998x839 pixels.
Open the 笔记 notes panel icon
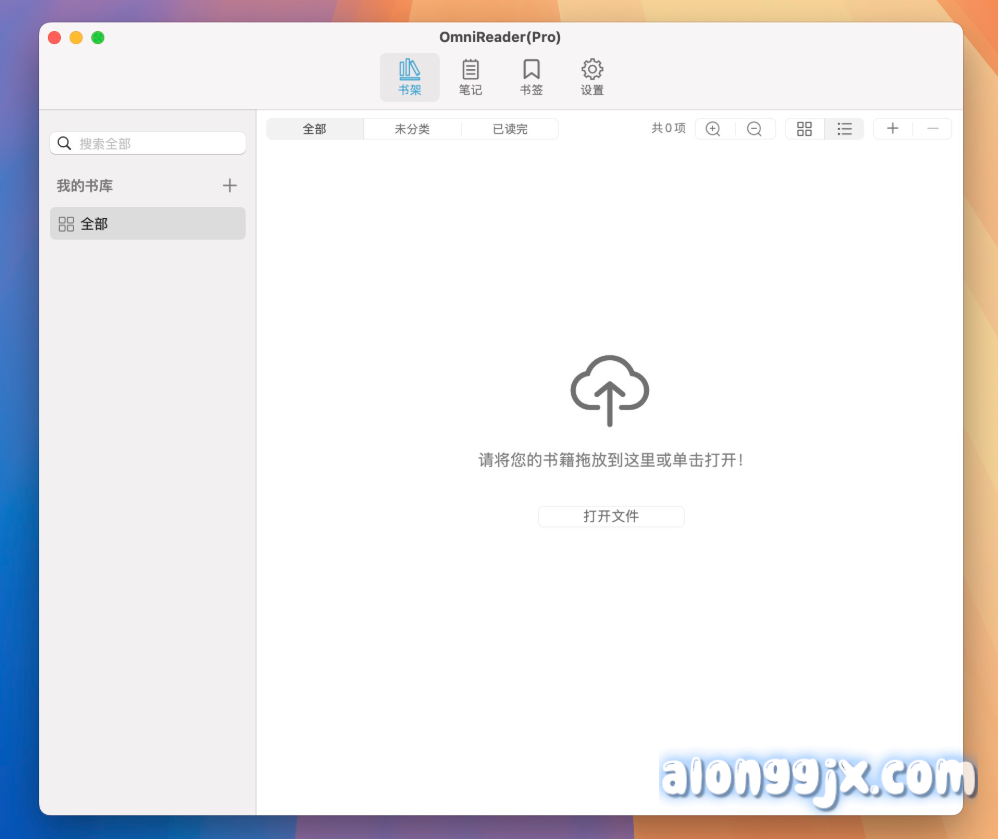pyautogui.click(x=470, y=76)
